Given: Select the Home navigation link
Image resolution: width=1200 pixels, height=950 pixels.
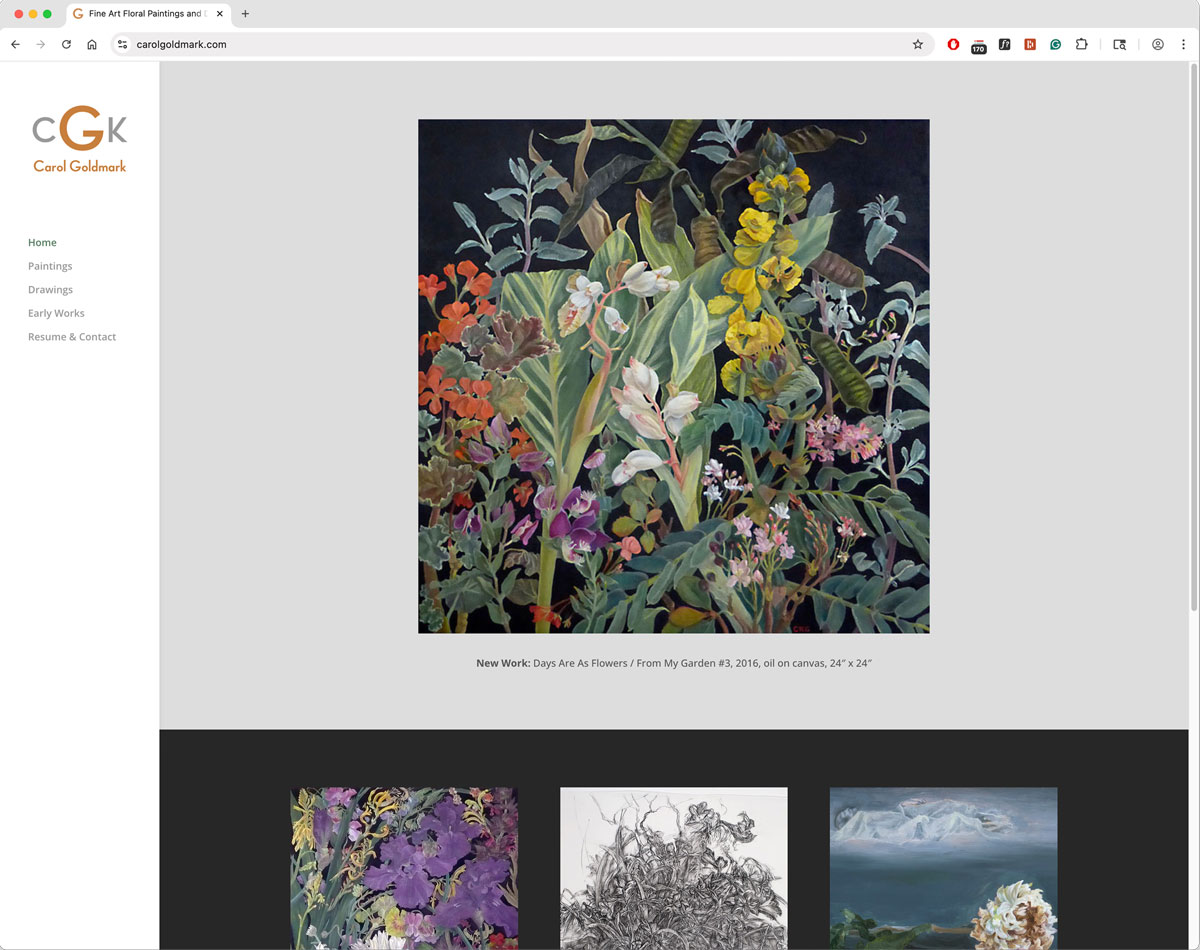Looking at the screenshot, I should coord(42,243).
